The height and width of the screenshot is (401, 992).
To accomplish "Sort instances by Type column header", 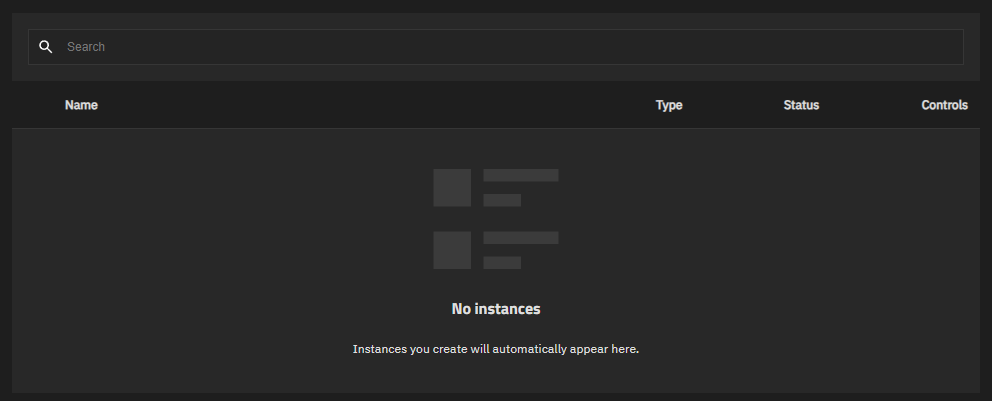I will [x=668, y=105].
